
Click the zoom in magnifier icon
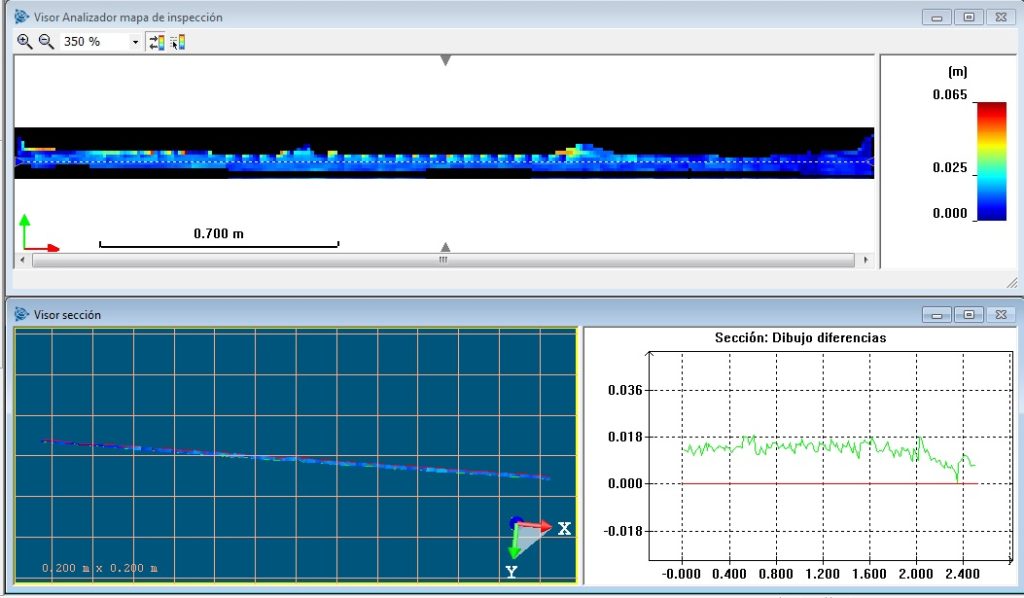(25, 42)
